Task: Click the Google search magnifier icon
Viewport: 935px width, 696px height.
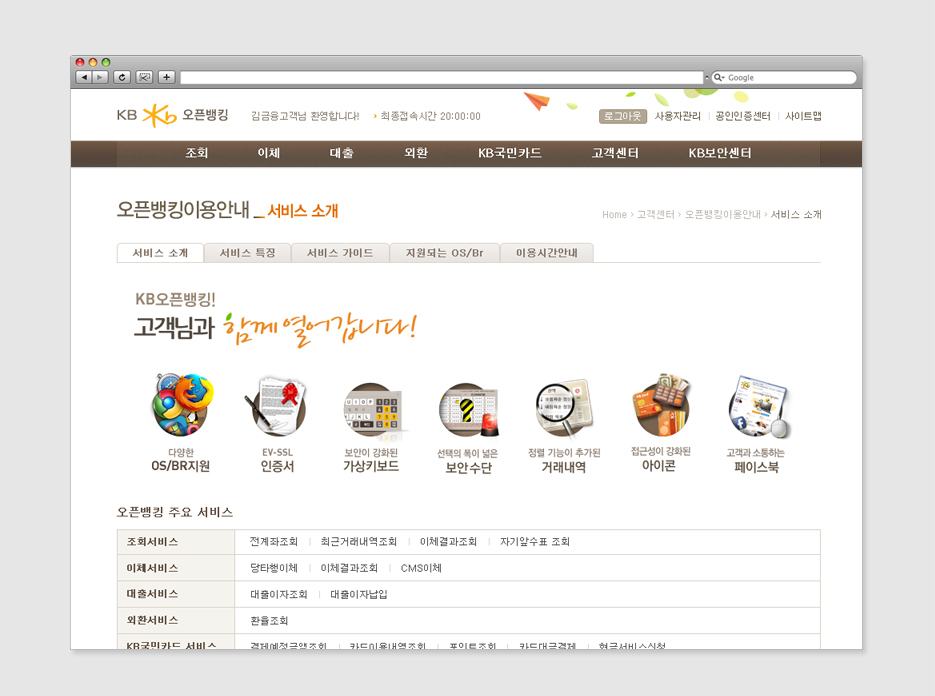Action: pyautogui.click(x=719, y=78)
